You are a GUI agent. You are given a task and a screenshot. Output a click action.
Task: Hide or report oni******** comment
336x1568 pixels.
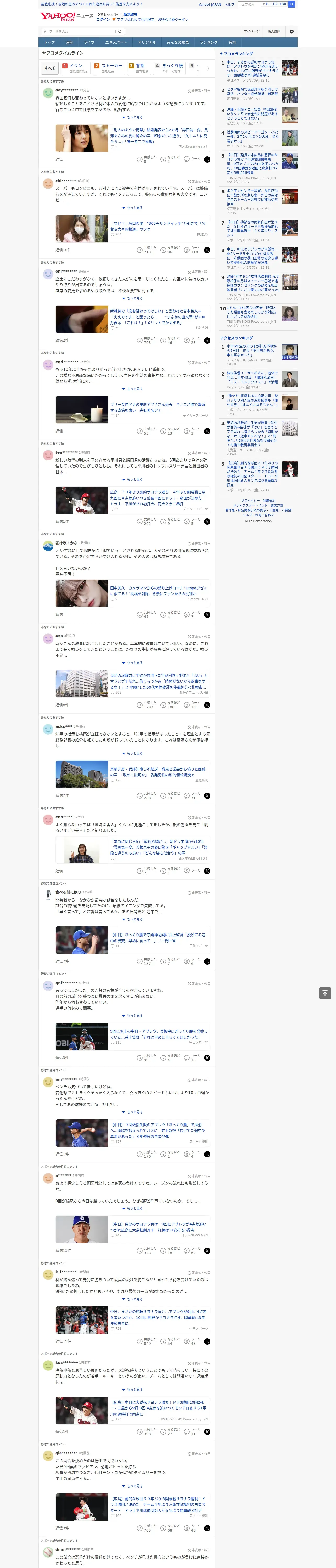(x=199, y=272)
